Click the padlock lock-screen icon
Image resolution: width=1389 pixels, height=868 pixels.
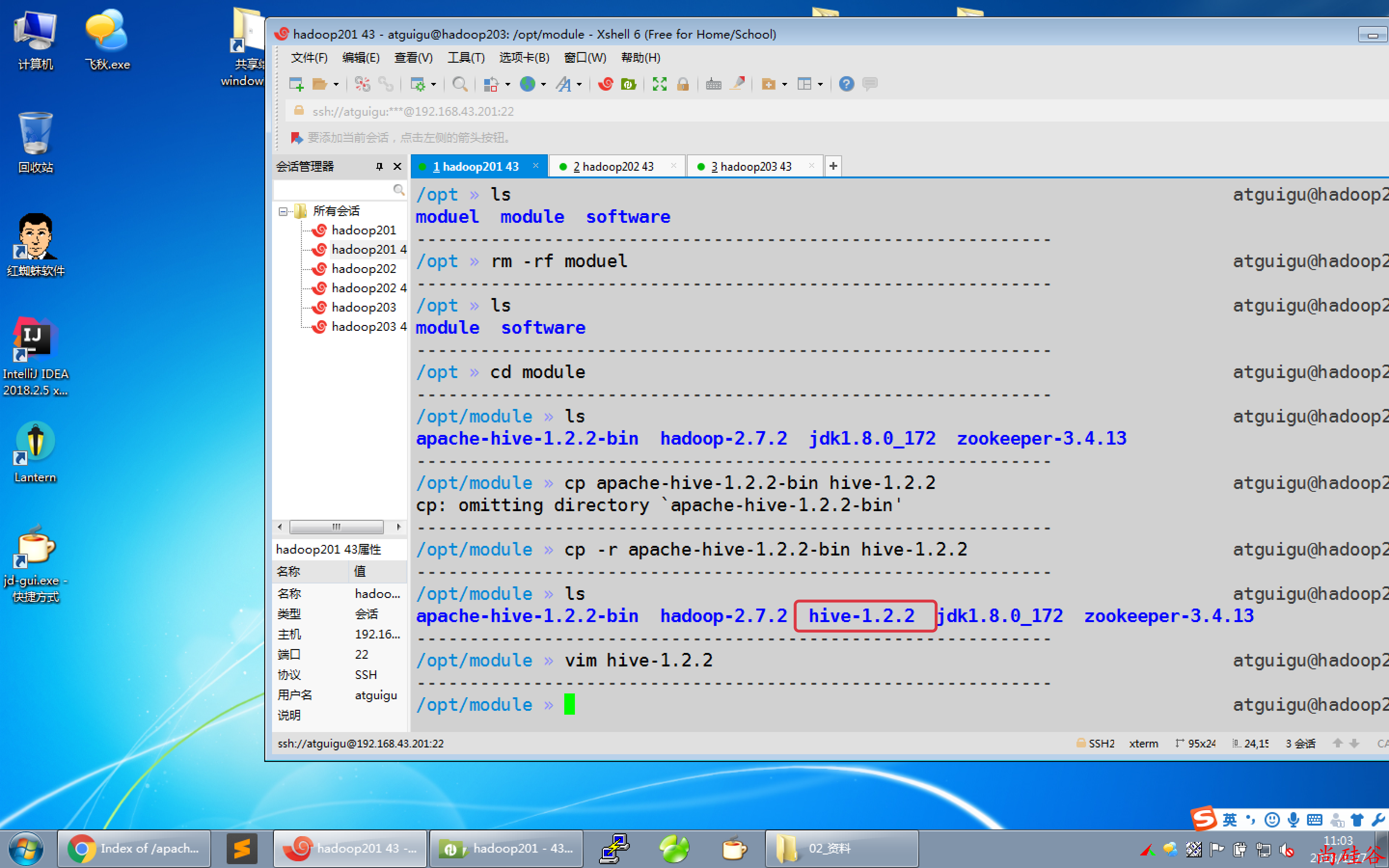pos(683,84)
